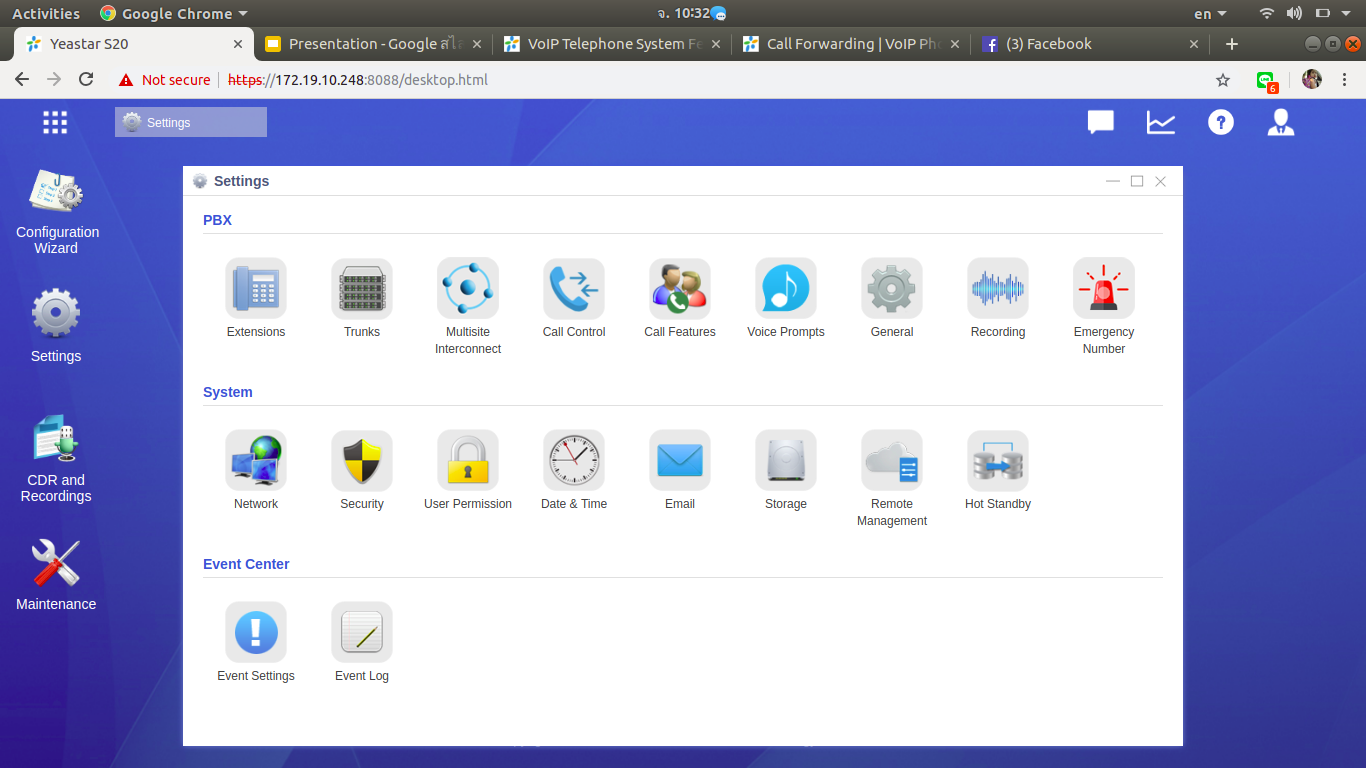Open Recording settings icon
This screenshot has width=1366, height=768.
(998, 288)
